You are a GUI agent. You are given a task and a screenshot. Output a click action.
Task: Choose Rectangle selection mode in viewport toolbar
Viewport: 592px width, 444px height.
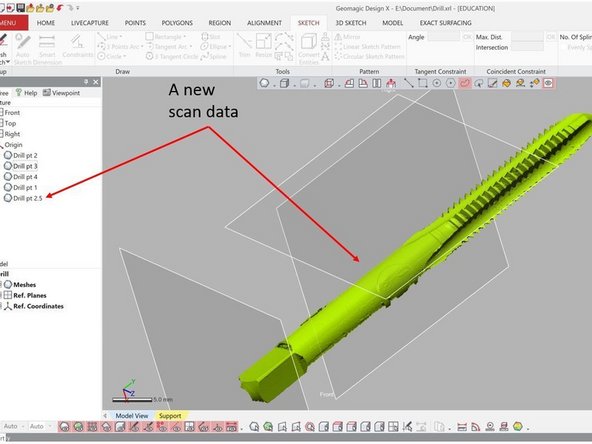(422, 83)
